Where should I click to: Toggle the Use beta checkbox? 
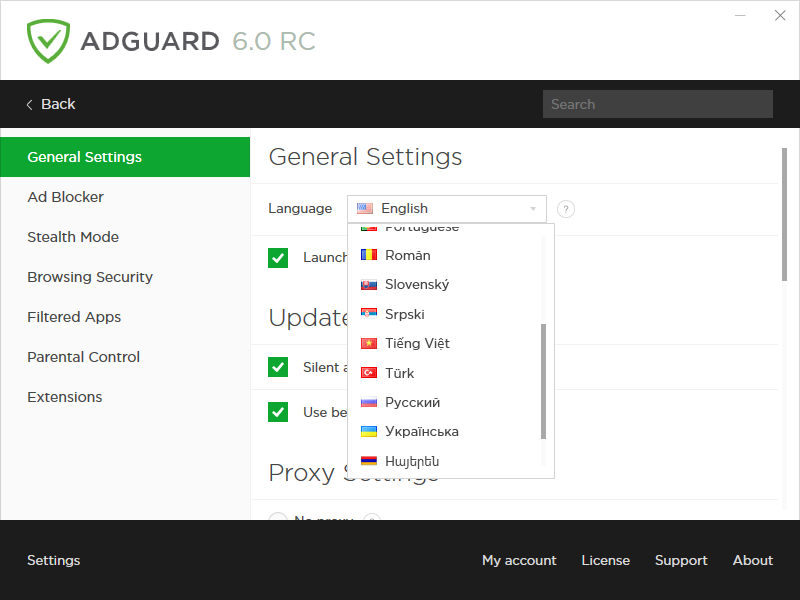(278, 412)
